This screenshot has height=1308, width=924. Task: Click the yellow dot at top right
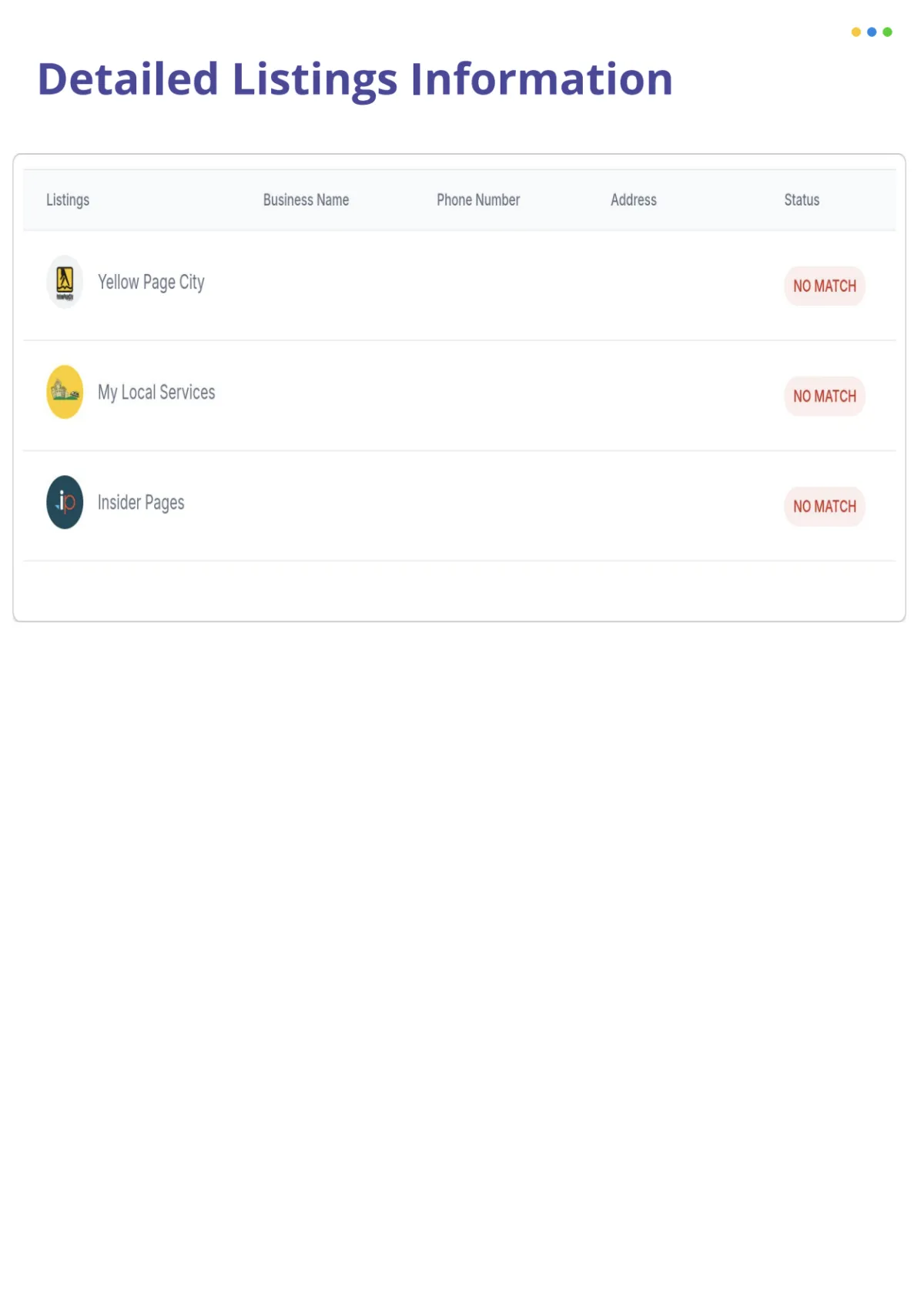[855, 32]
